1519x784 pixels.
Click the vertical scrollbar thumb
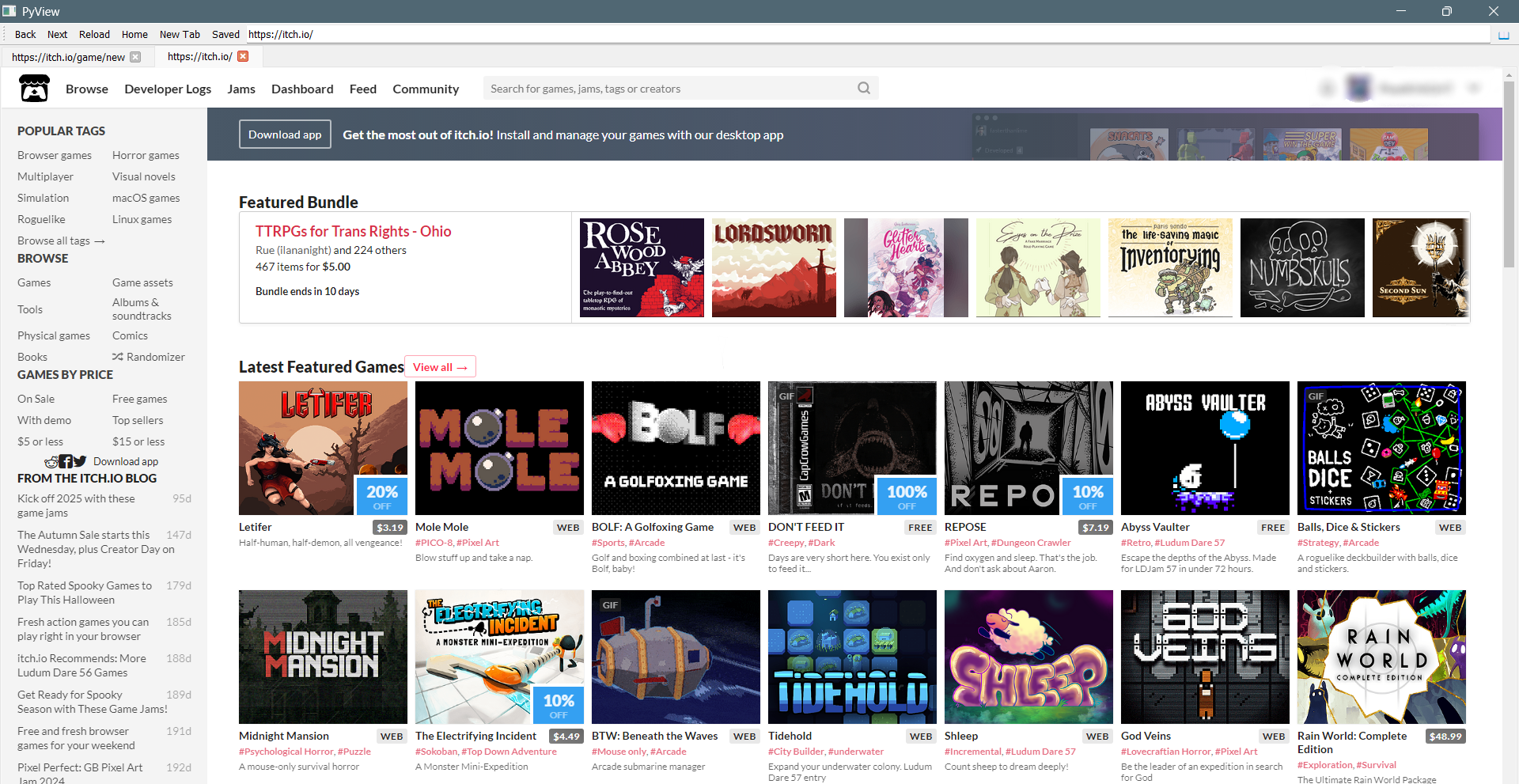1510,174
